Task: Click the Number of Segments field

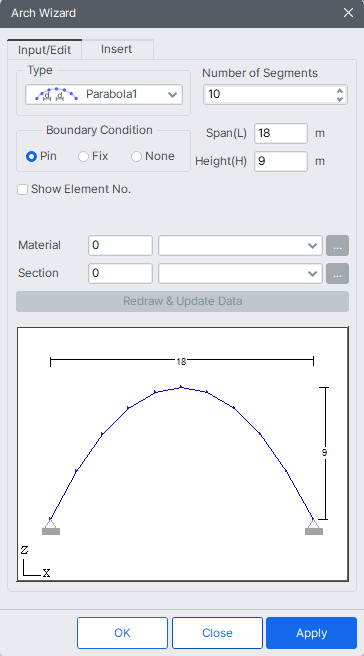Action: coord(275,95)
